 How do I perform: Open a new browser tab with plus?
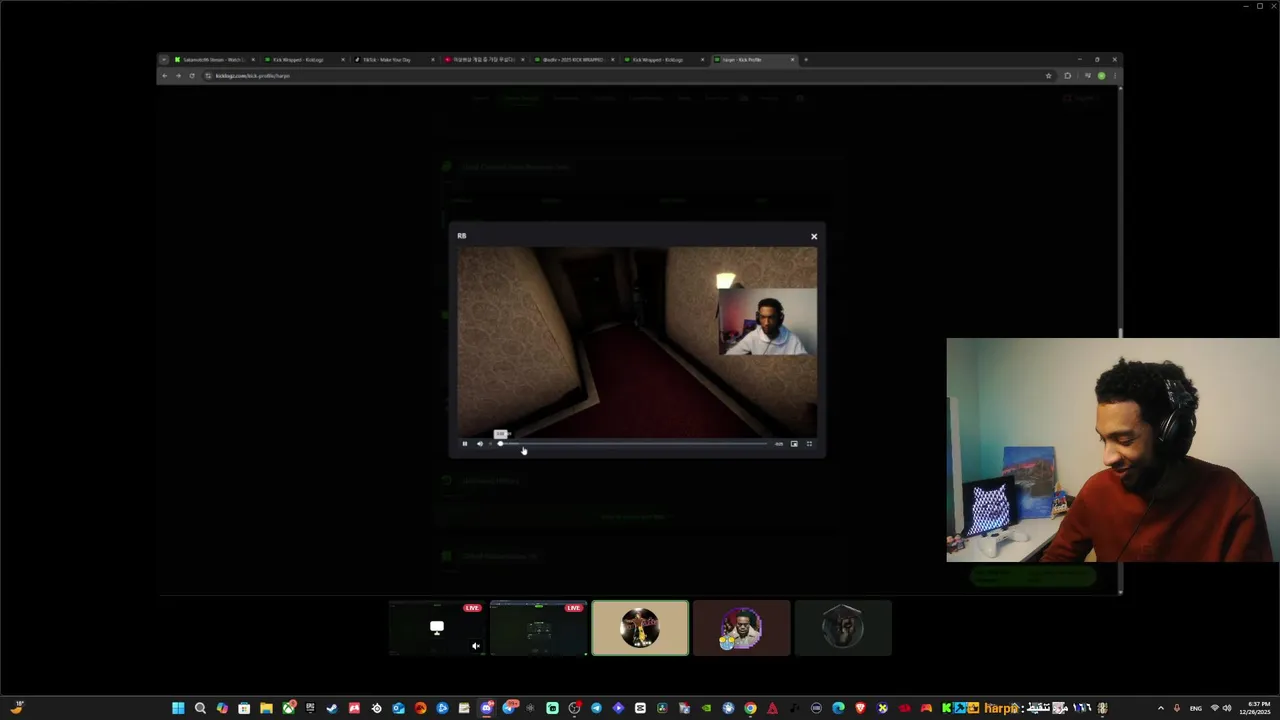[806, 60]
